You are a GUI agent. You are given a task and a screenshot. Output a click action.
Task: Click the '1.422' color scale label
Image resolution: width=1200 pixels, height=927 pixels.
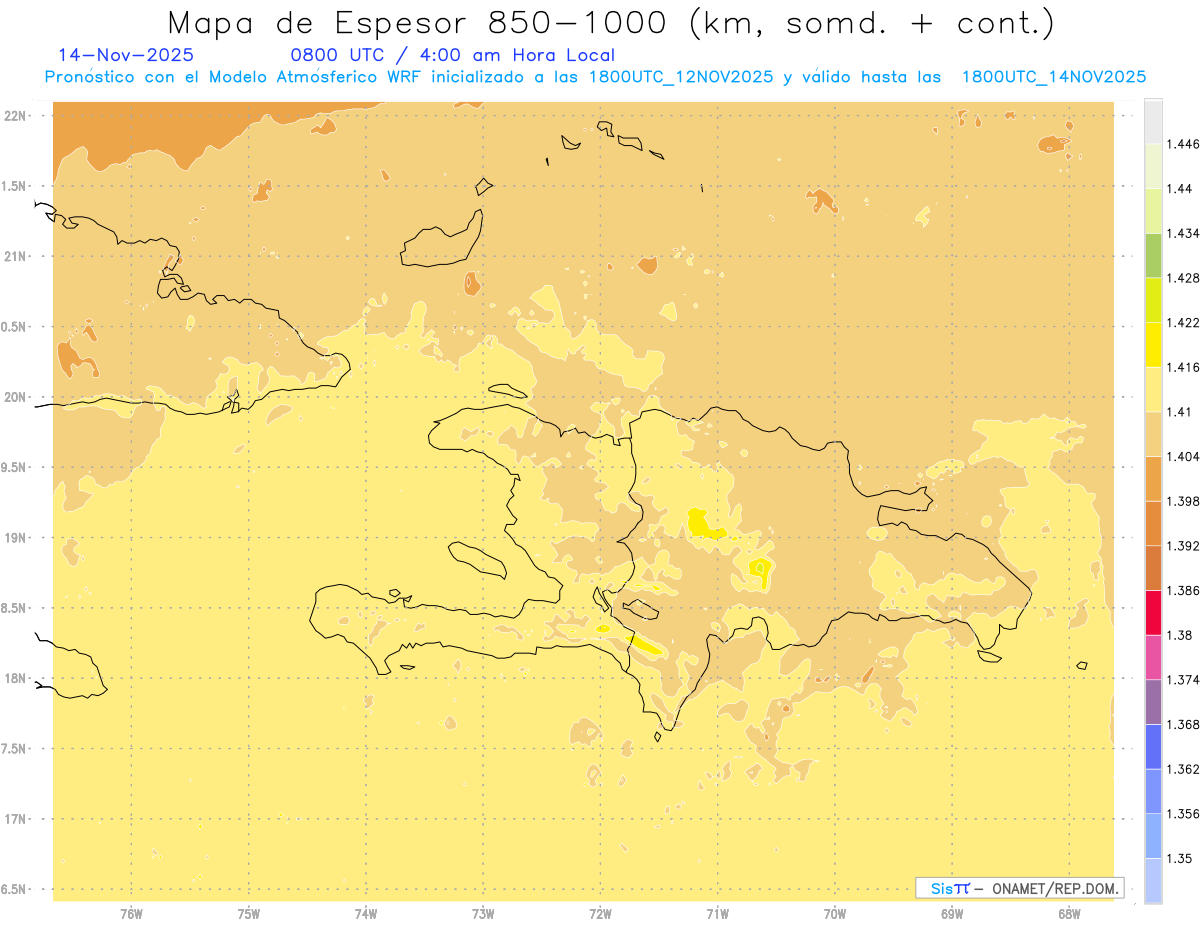point(1183,322)
